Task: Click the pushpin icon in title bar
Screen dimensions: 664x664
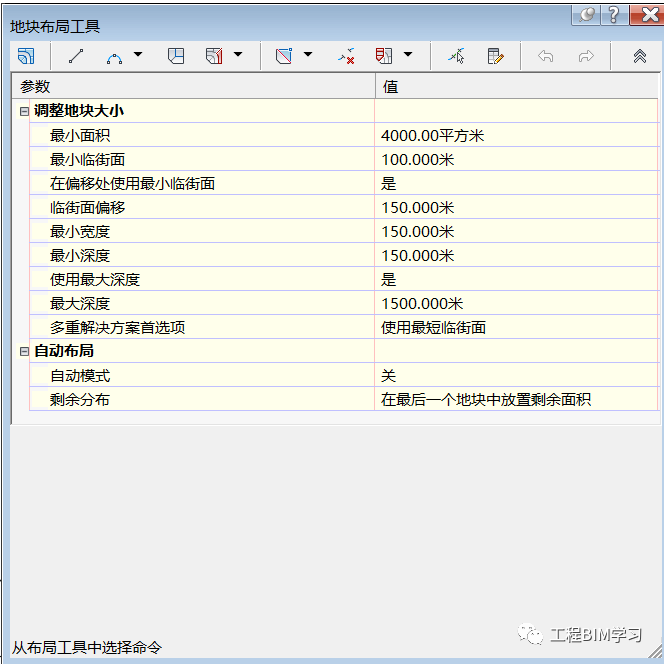Action: pos(586,15)
